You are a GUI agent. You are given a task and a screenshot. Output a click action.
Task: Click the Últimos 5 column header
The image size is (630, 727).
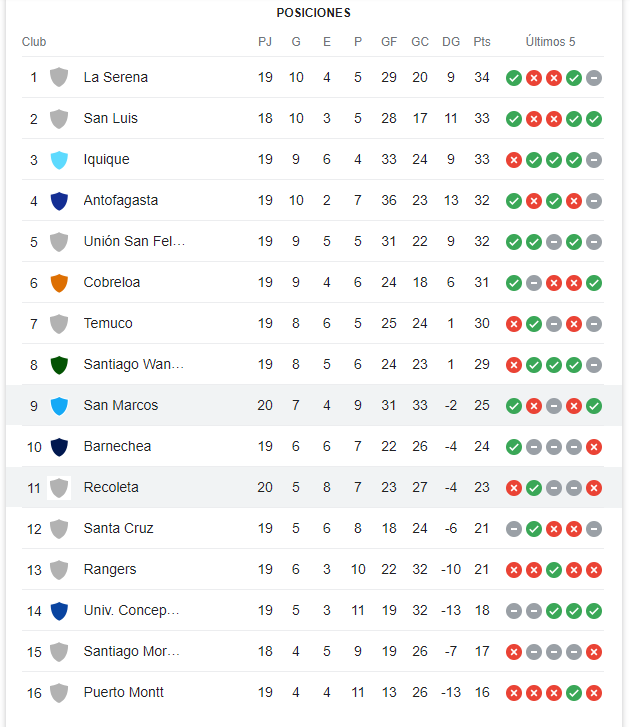pos(550,42)
